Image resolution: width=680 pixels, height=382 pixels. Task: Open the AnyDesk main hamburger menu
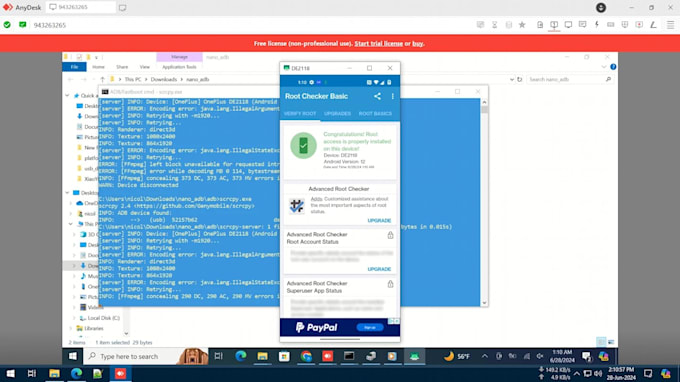tap(670, 25)
